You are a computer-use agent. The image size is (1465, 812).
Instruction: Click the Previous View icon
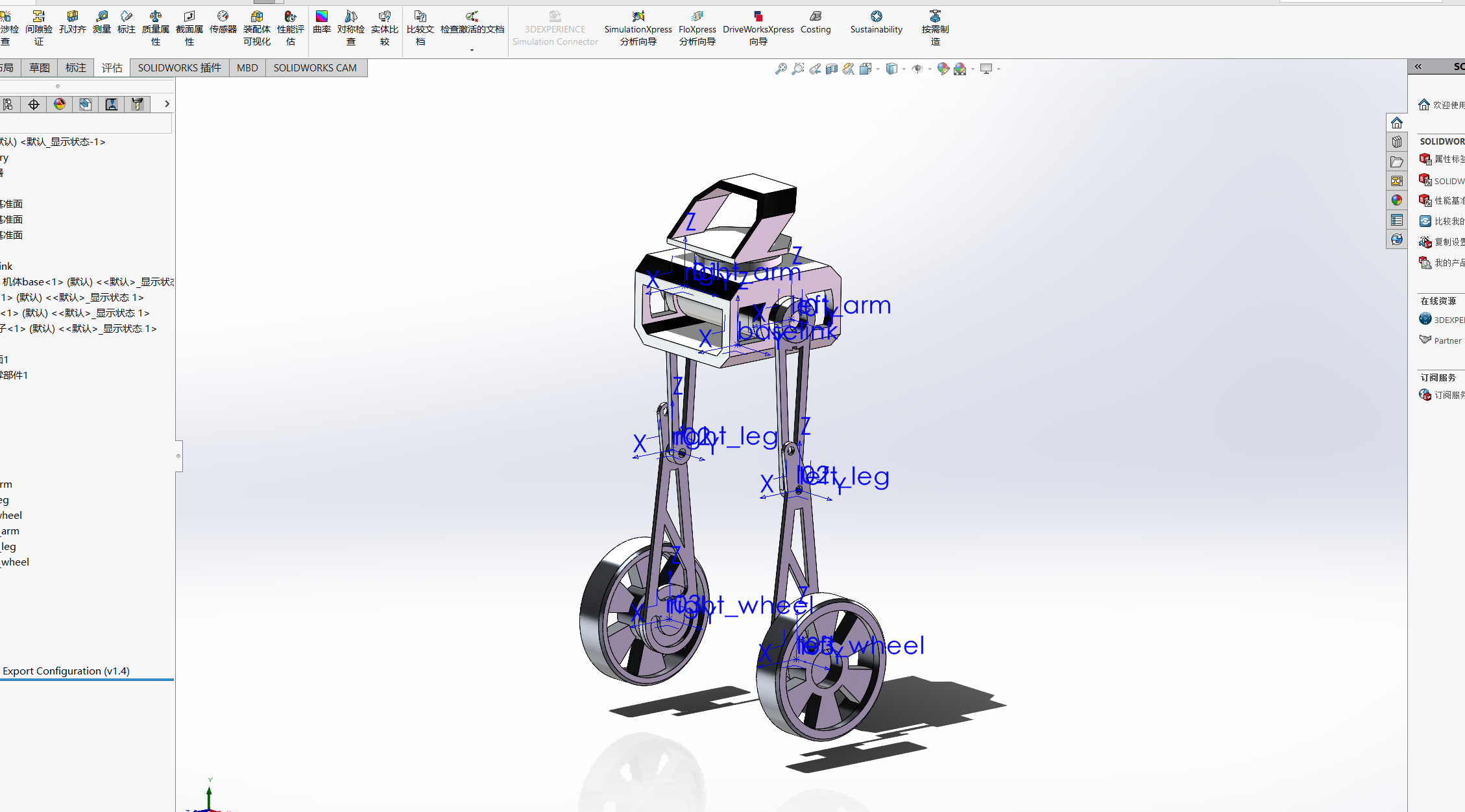click(x=815, y=68)
